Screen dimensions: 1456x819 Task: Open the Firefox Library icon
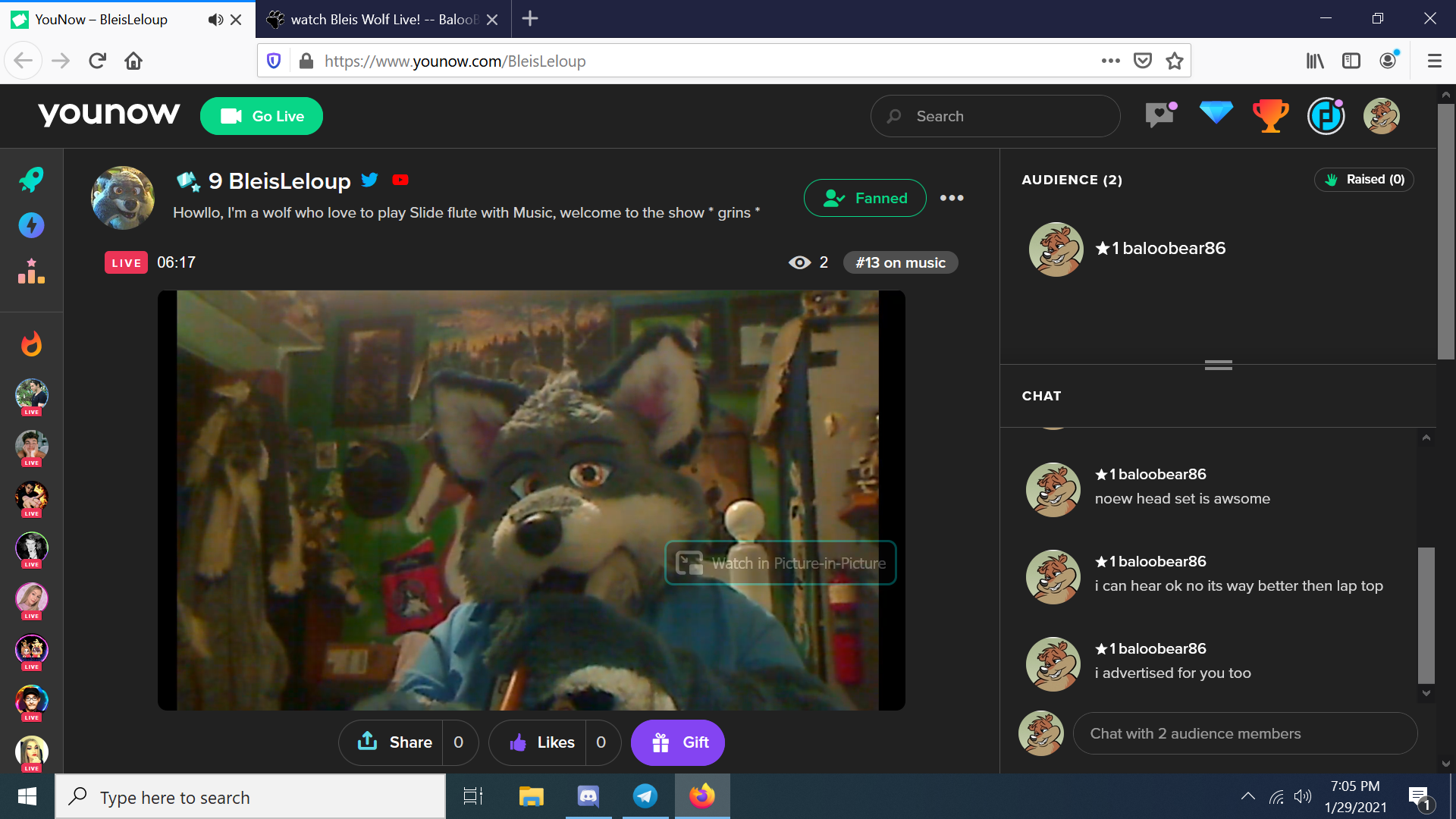click(x=1315, y=61)
